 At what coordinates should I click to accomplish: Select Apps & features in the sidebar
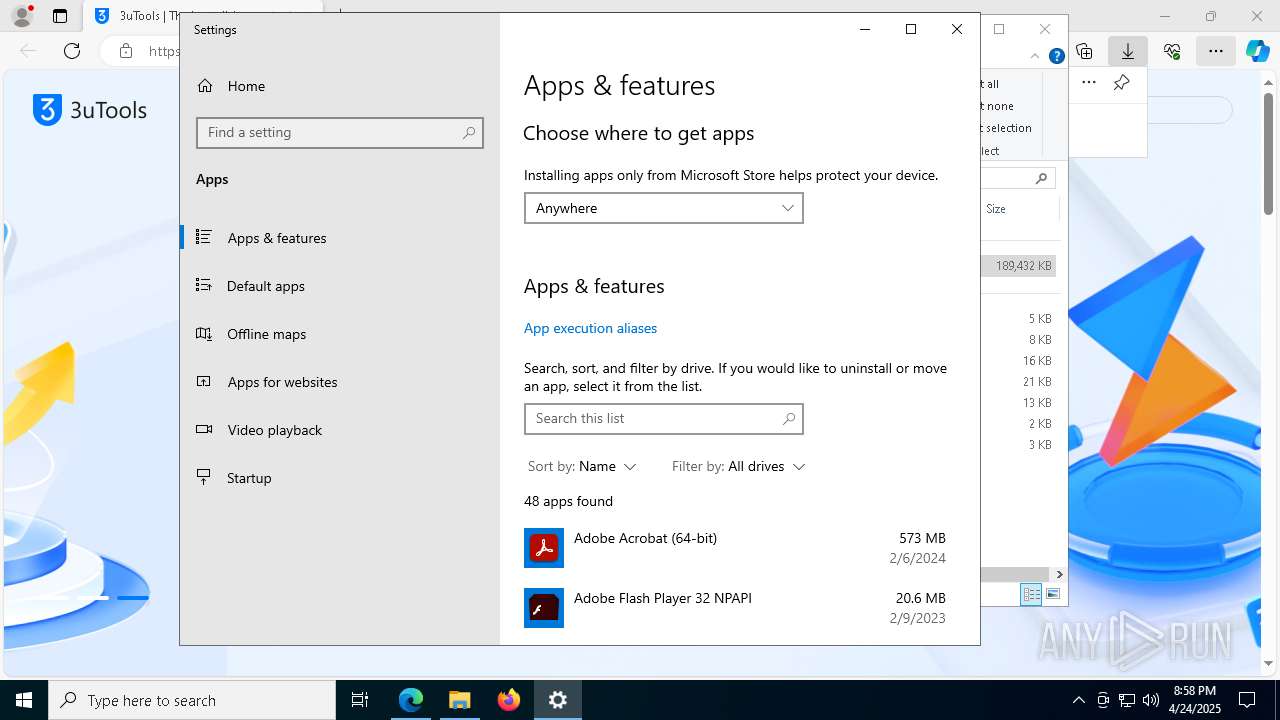340,238
